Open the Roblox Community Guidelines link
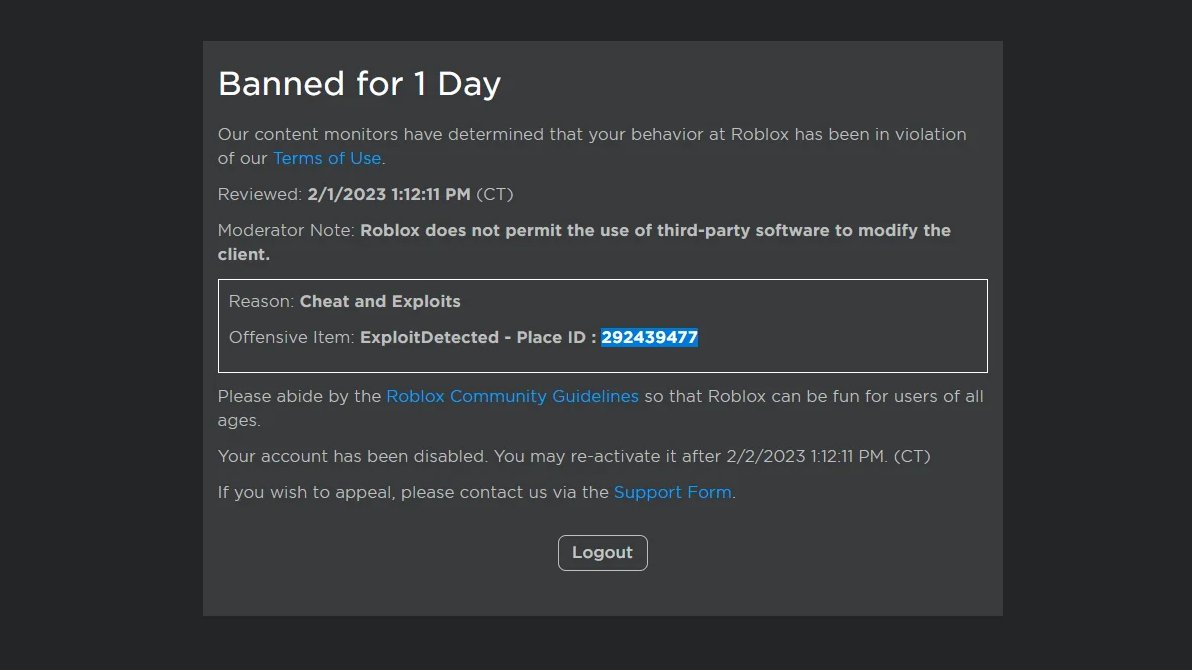Viewport: 1192px width, 670px height. pos(512,396)
